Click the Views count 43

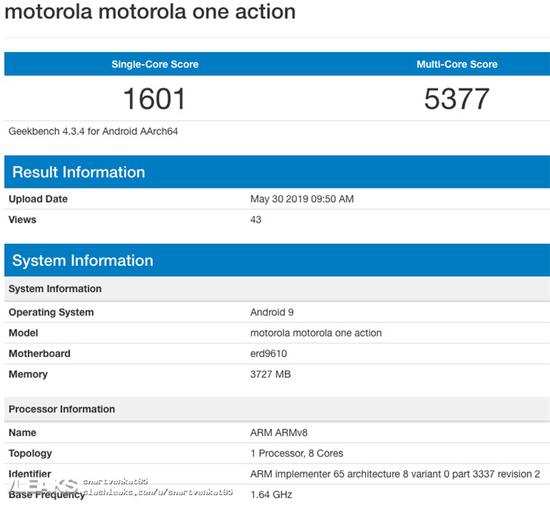[x=256, y=220]
